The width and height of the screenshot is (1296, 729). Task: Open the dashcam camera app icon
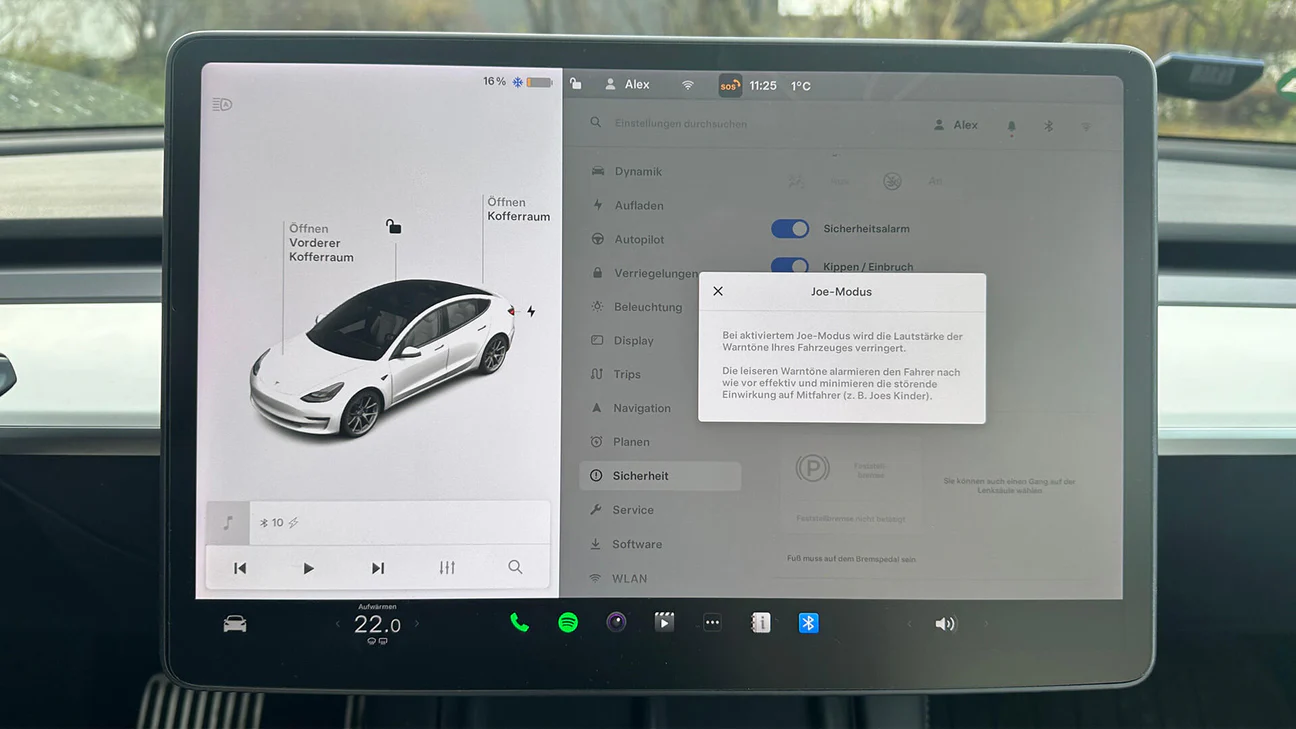[x=616, y=623]
